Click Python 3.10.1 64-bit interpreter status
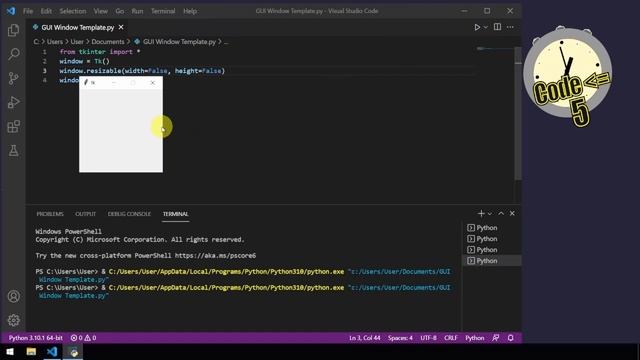The width and height of the screenshot is (640, 360). click(x=36, y=338)
